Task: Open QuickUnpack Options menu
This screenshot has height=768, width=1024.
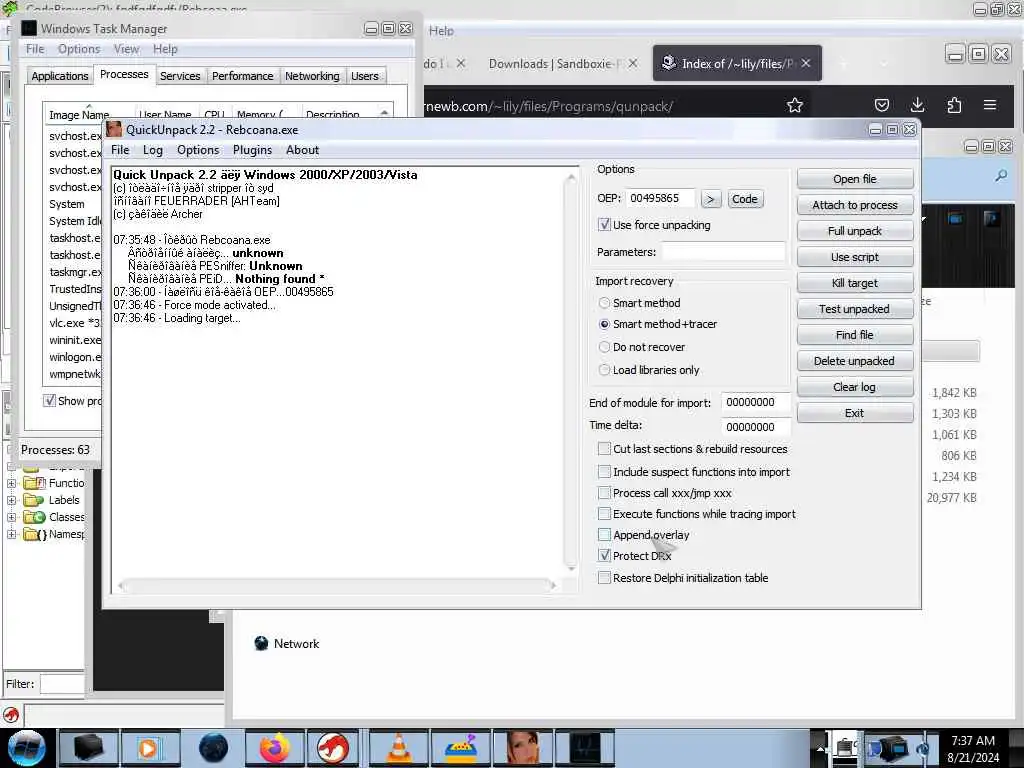Action: pyautogui.click(x=198, y=150)
